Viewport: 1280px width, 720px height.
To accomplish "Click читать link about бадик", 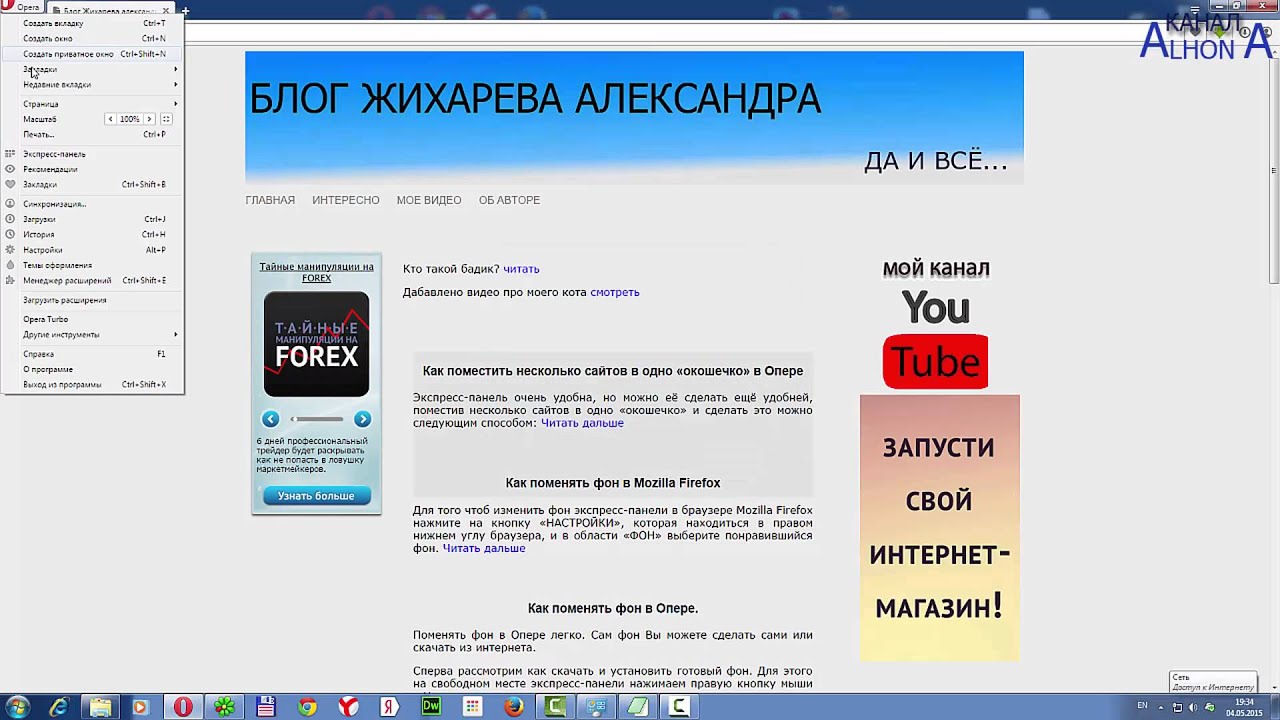I will pos(521,269).
